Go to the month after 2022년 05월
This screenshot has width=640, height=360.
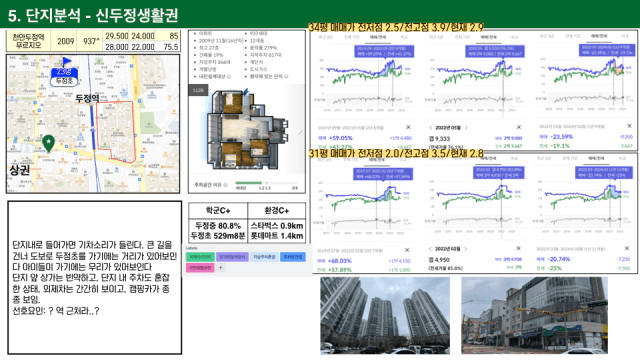tap(466, 128)
